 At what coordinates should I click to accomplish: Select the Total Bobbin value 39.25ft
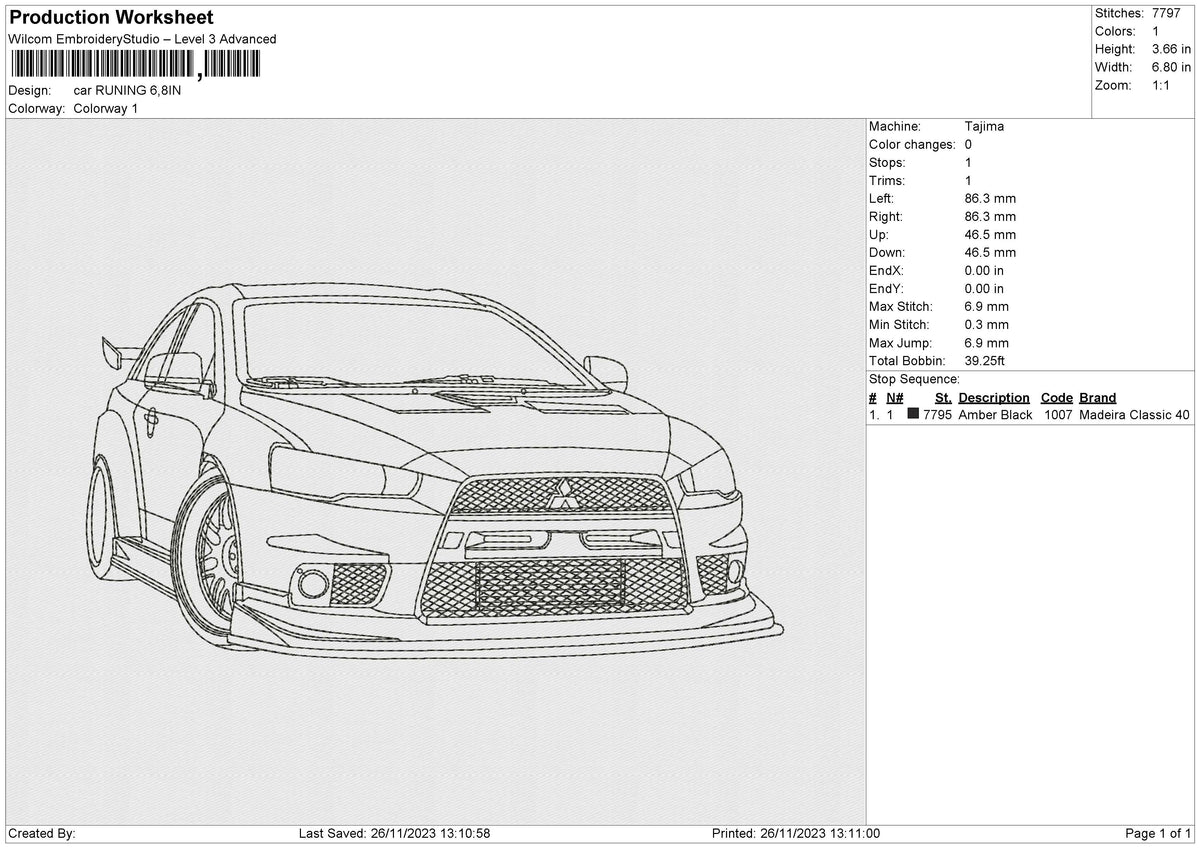[x=985, y=360]
